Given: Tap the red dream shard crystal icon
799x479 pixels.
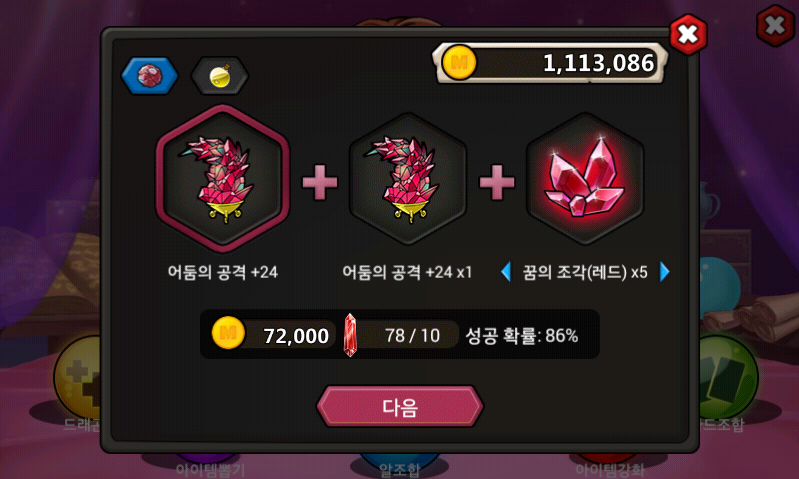Looking at the screenshot, I should 585,178.
